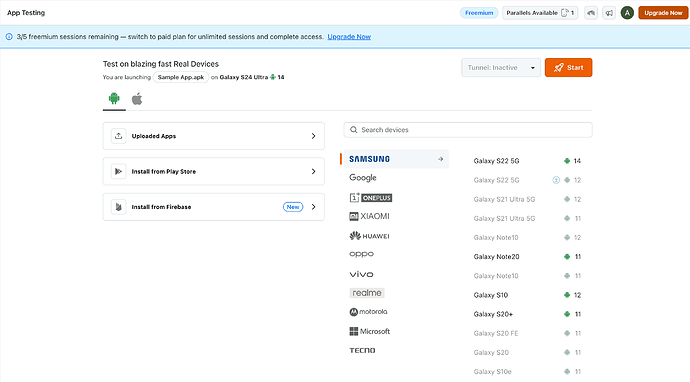690x382 pixels.
Task: Select the Xiaomi brand logo
Action: click(x=369, y=216)
